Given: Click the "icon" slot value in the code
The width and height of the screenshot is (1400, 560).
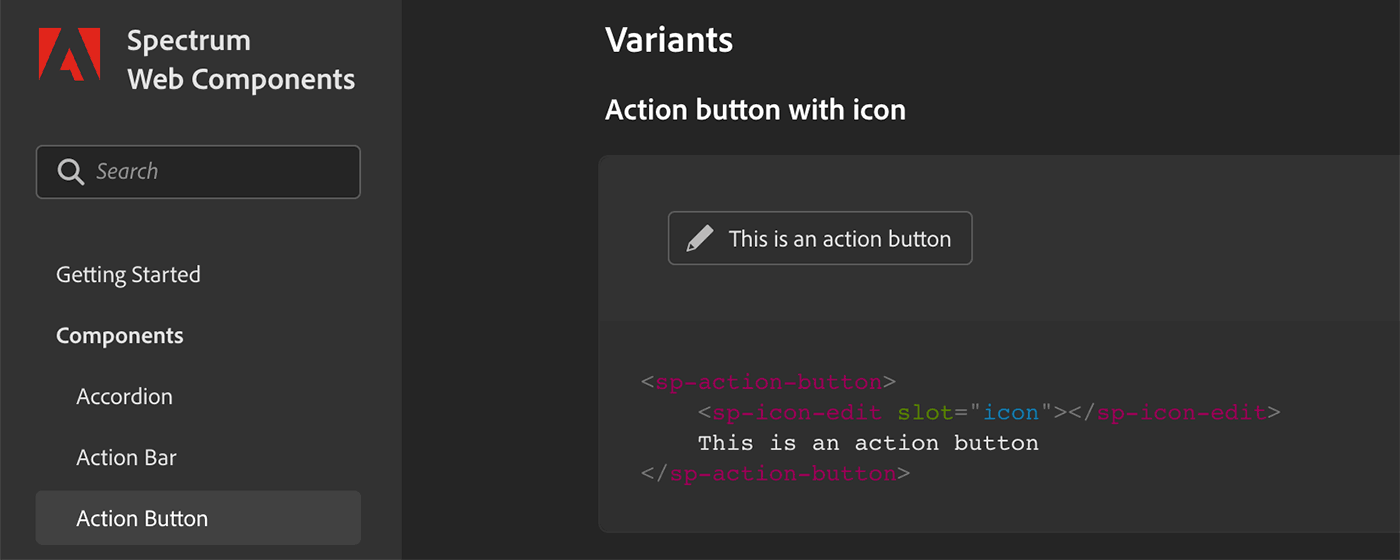Looking at the screenshot, I should click(x=1011, y=412).
